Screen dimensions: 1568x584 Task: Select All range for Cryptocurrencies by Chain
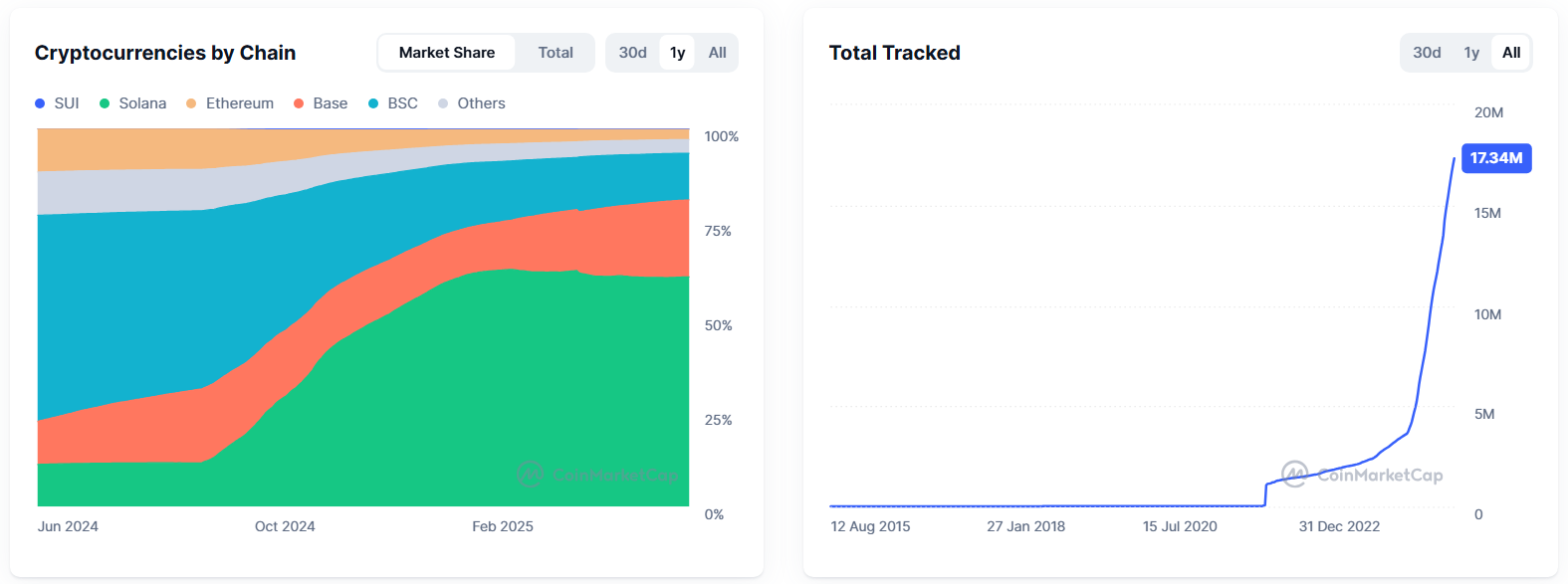click(717, 53)
